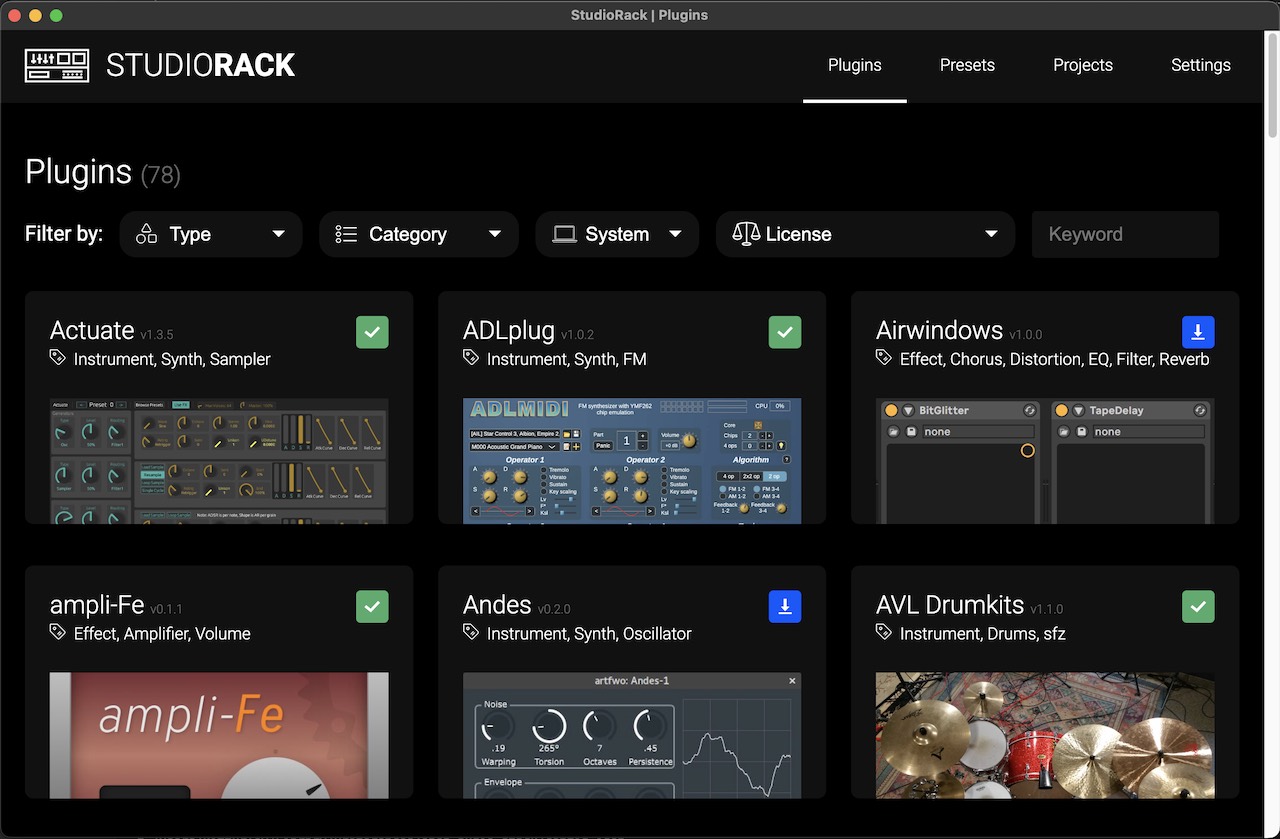Open the License filter dropdown
This screenshot has width=1280, height=839.
pos(865,234)
